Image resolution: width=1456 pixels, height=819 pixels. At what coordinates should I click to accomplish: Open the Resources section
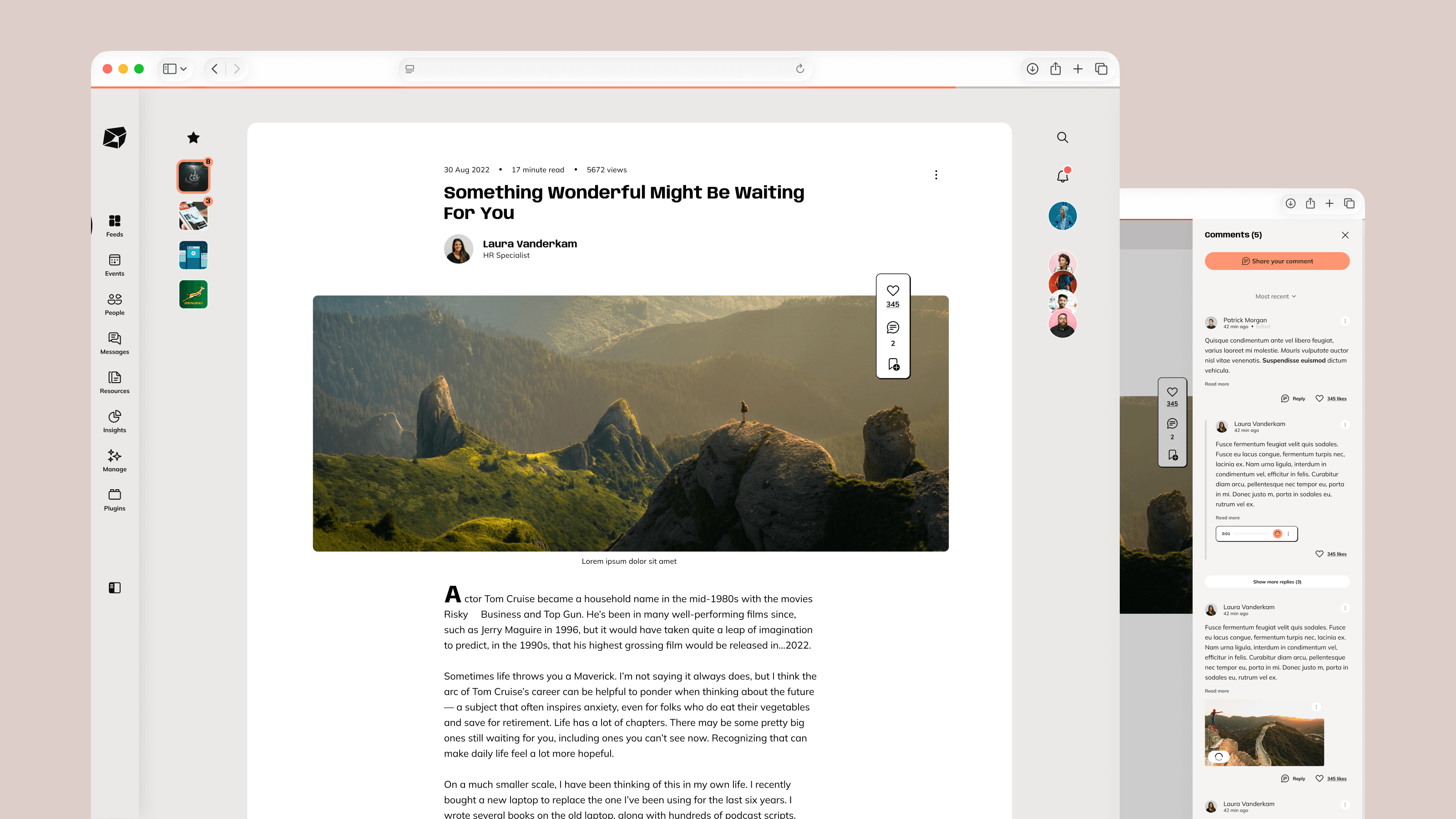pos(114,382)
